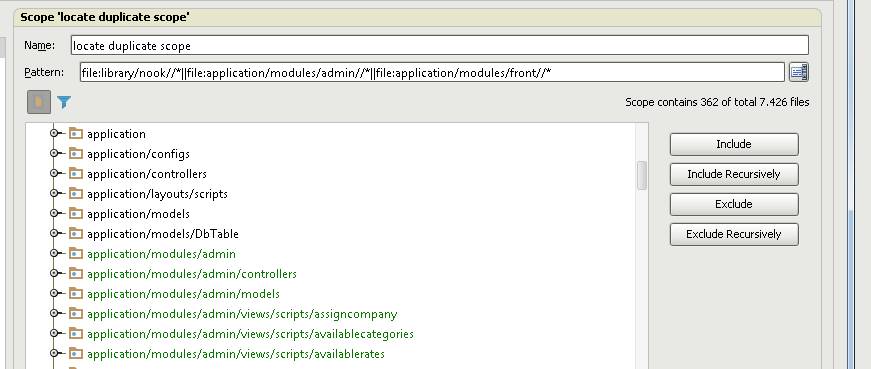Select the 'application/models' row text

click(138, 214)
